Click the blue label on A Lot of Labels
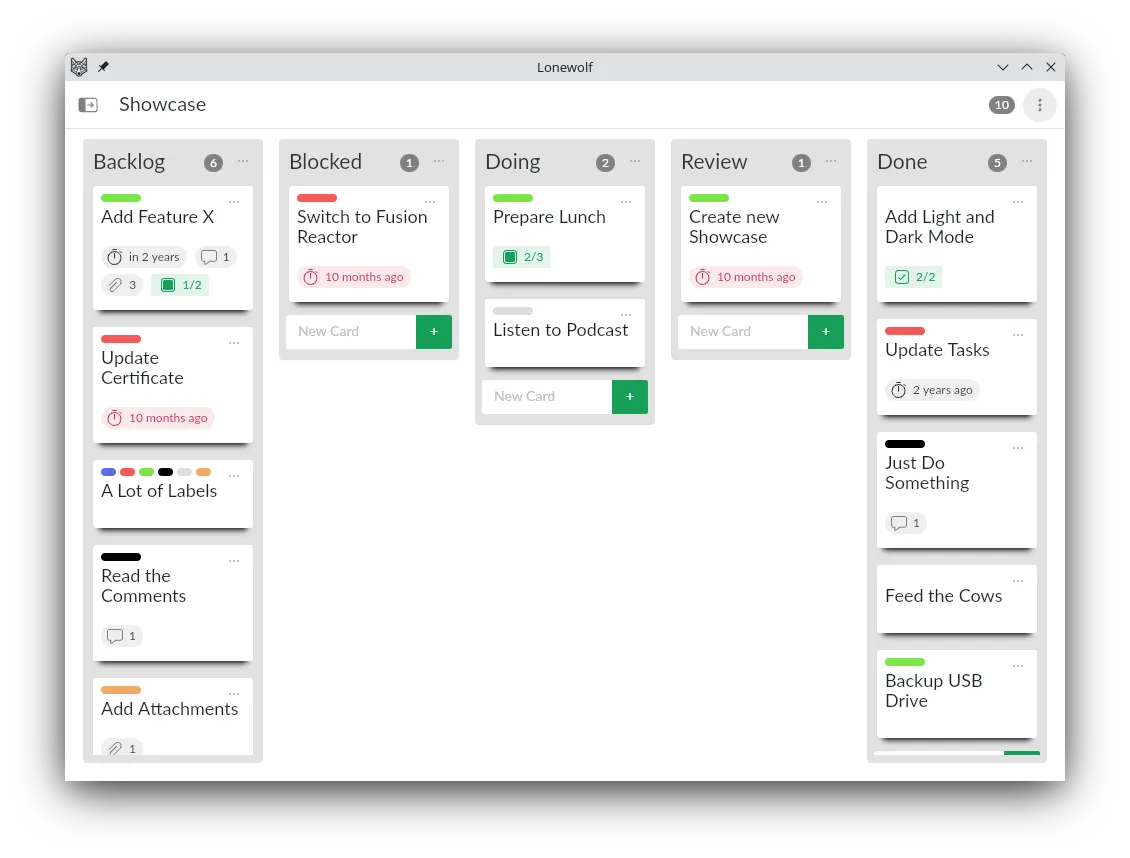1130x858 pixels. click(109, 473)
